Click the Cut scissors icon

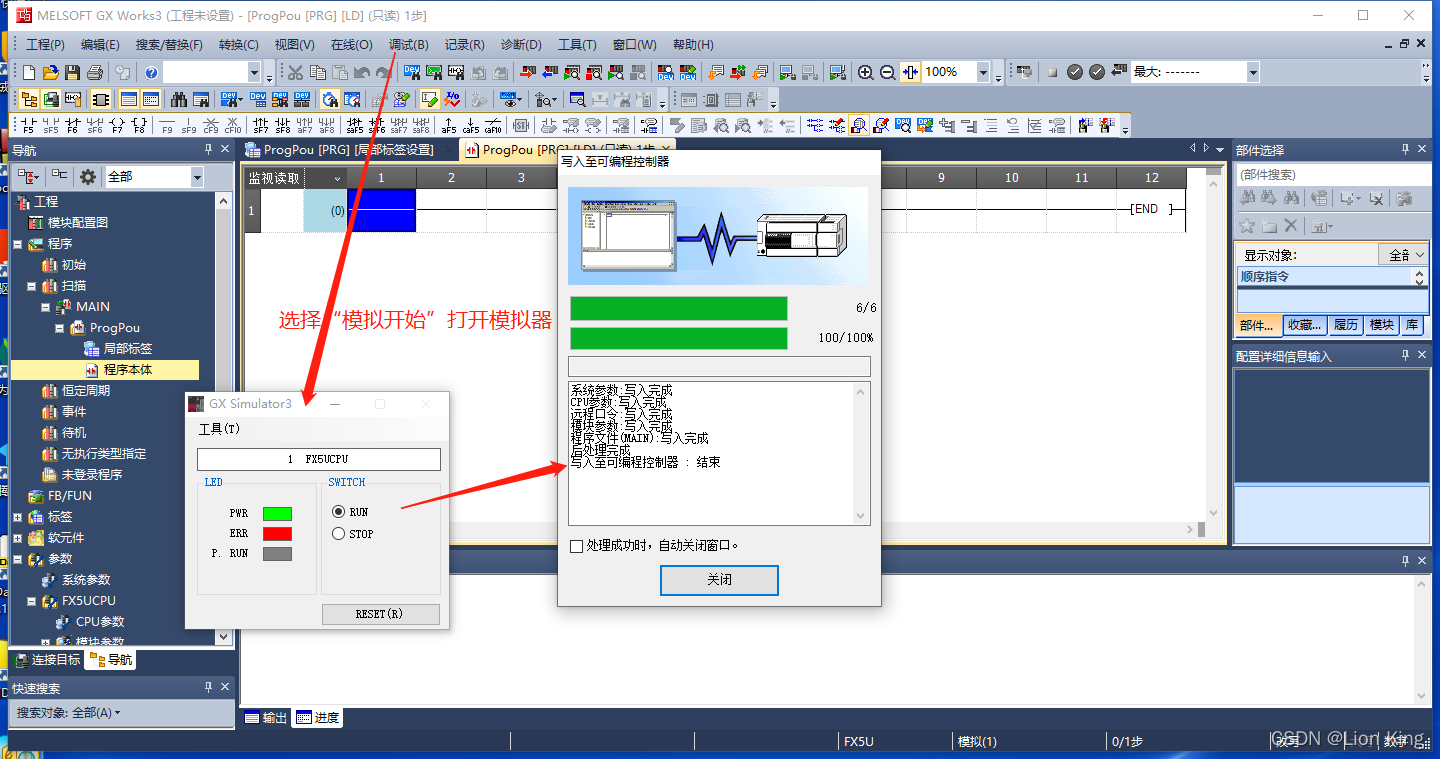coord(295,73)
